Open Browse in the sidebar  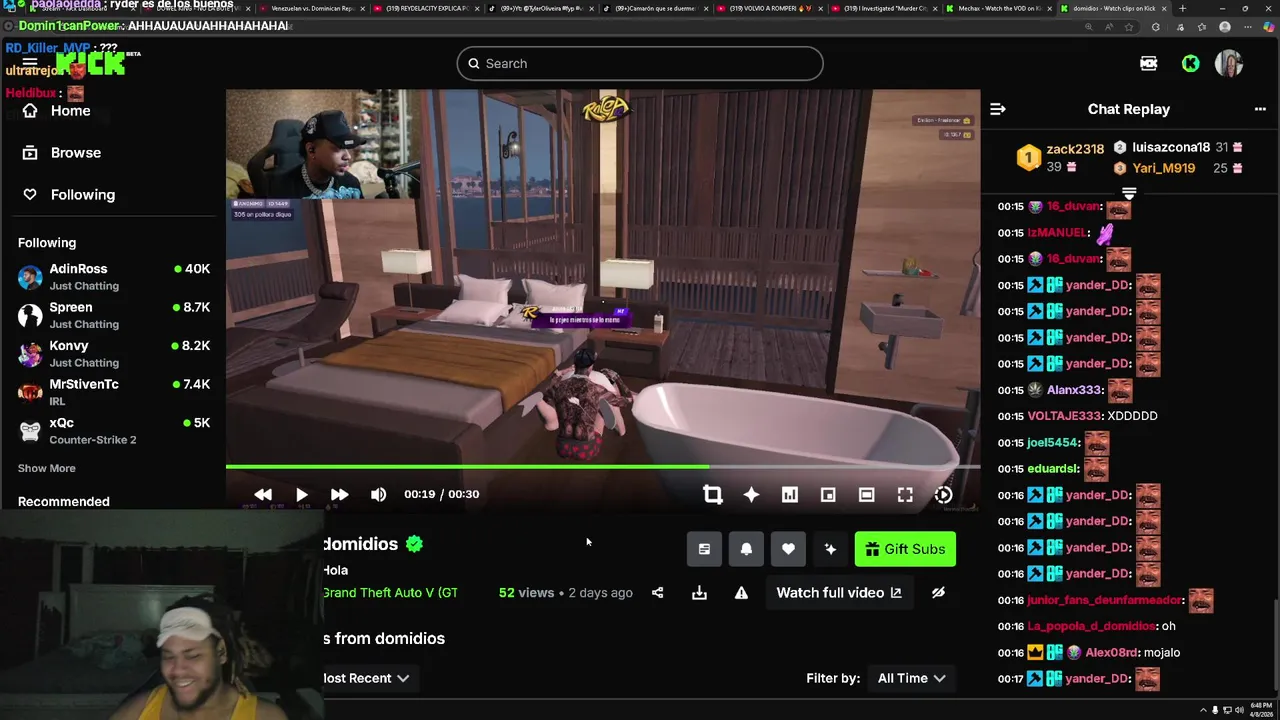click(x=62, y=153)
